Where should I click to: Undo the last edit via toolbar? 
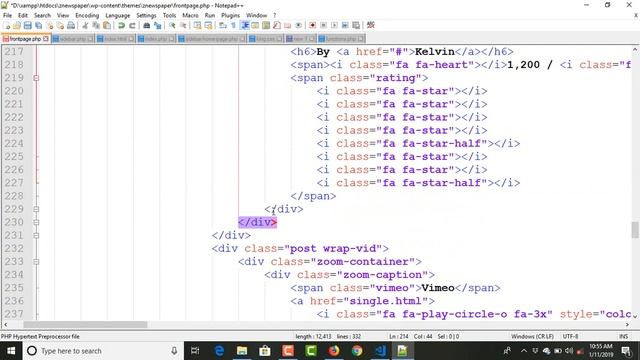click(x=121, y=25)
